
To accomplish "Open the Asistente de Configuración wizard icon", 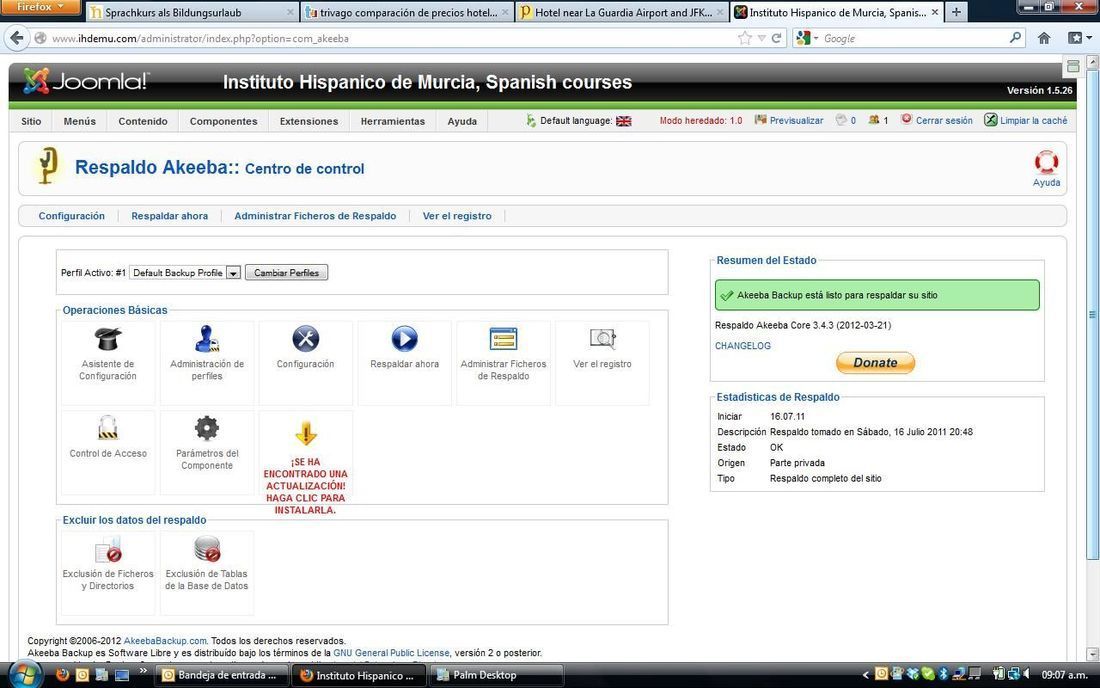I will (x=108, y=339).
